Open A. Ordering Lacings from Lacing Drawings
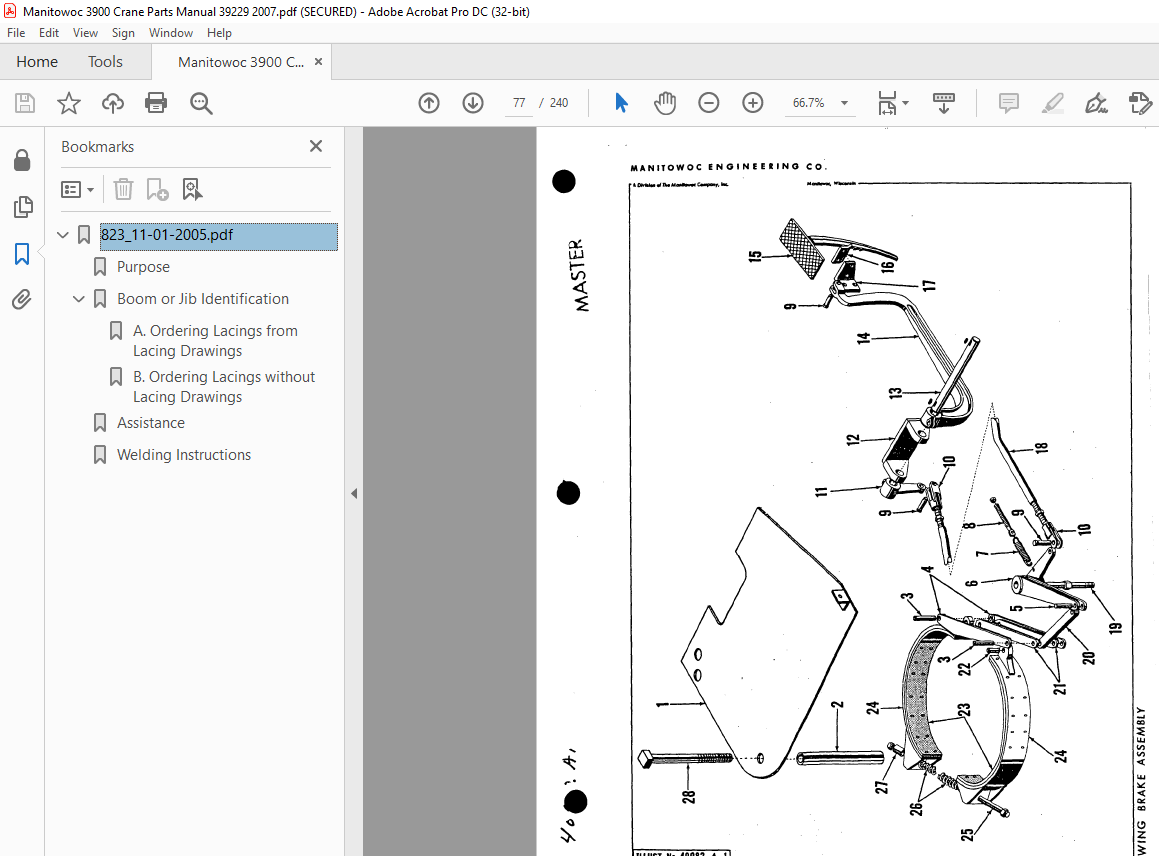The image size is (1159, 856). click(x=215, y=341)
